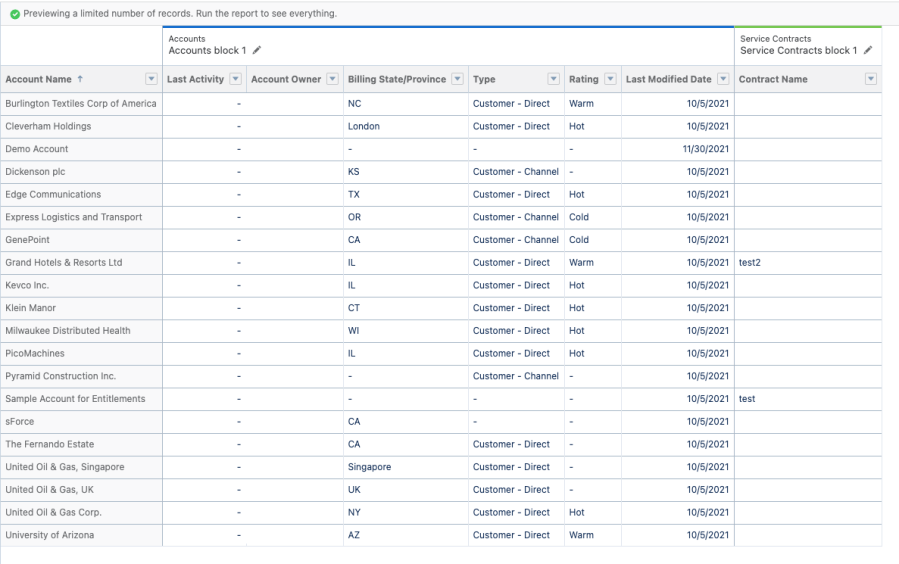Select the Grand Hotels & Resorts Ltd row
The image size is (899, 564).
64,263
